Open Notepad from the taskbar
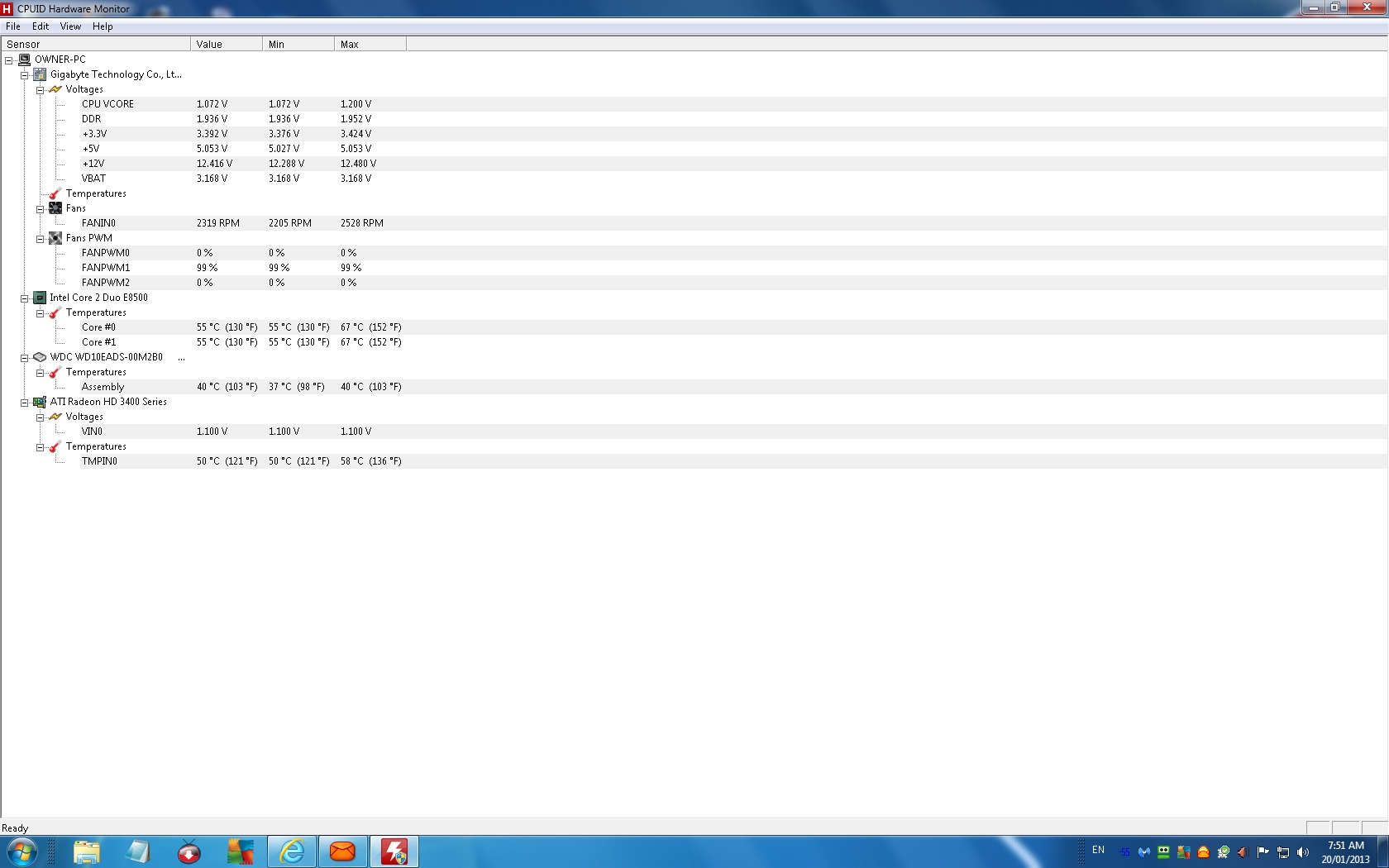Screen dimensions: 1389x868 (x=138, y=851)
